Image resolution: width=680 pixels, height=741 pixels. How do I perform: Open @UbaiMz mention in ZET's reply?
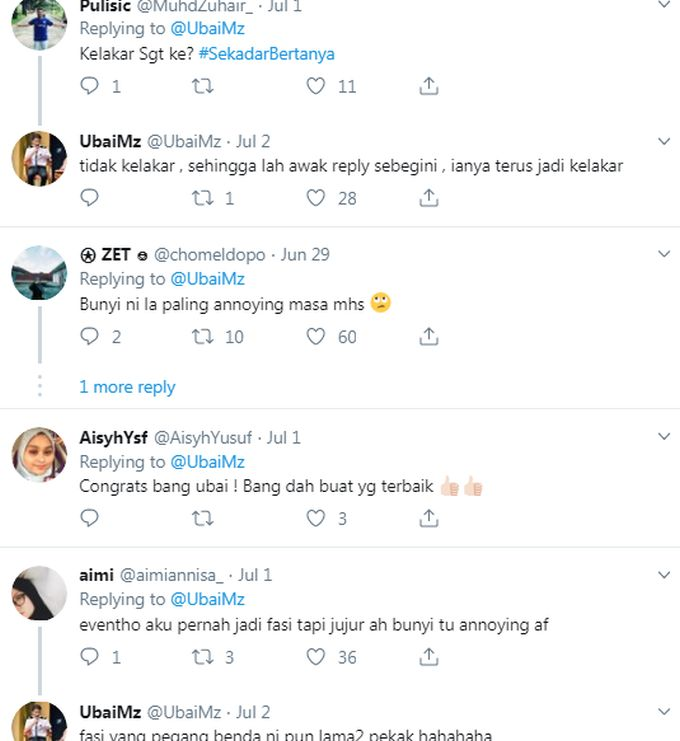point(207,279)
